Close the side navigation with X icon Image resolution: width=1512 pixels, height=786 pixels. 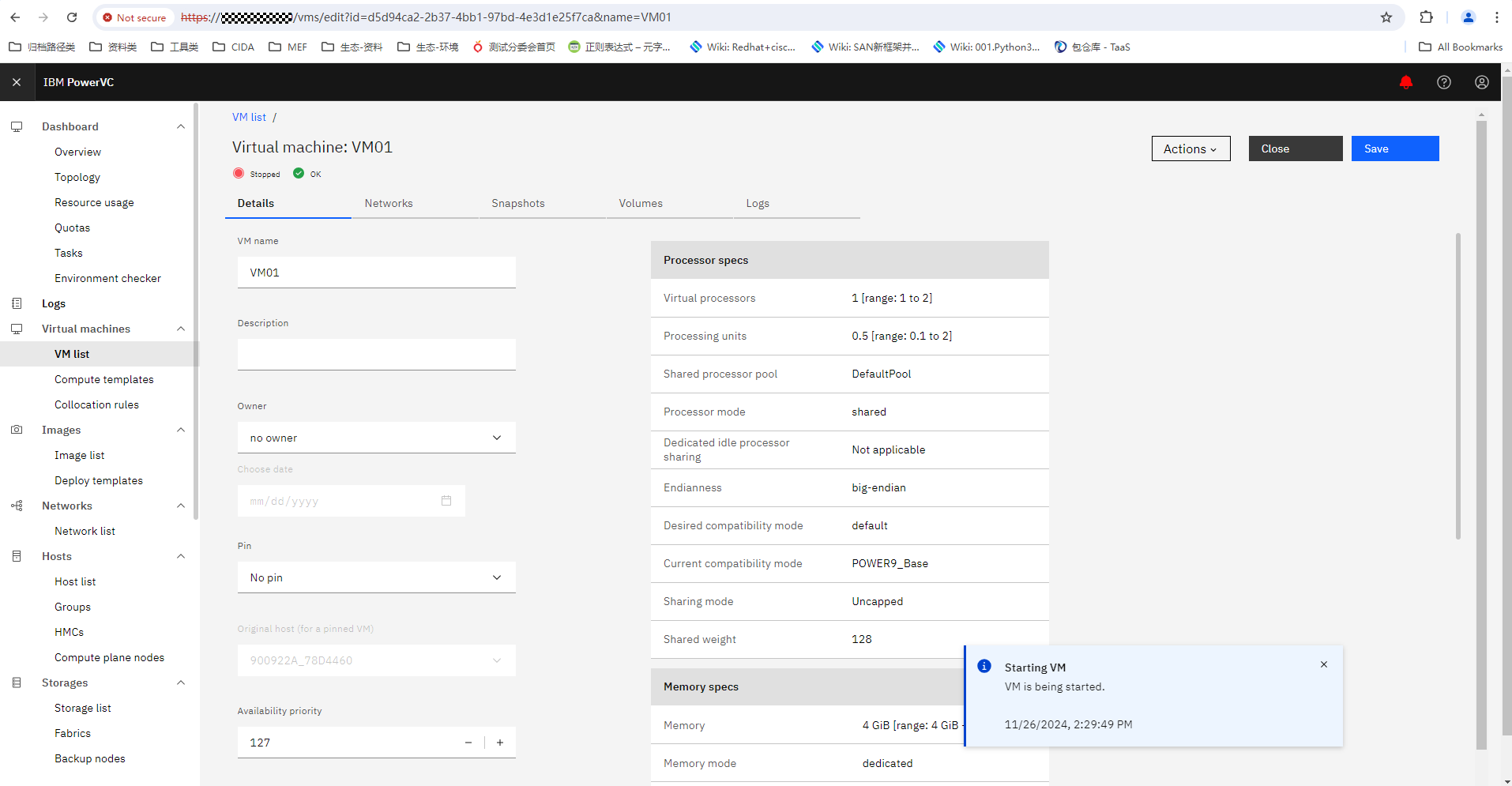pyautogui.click(x=17, y=82)
